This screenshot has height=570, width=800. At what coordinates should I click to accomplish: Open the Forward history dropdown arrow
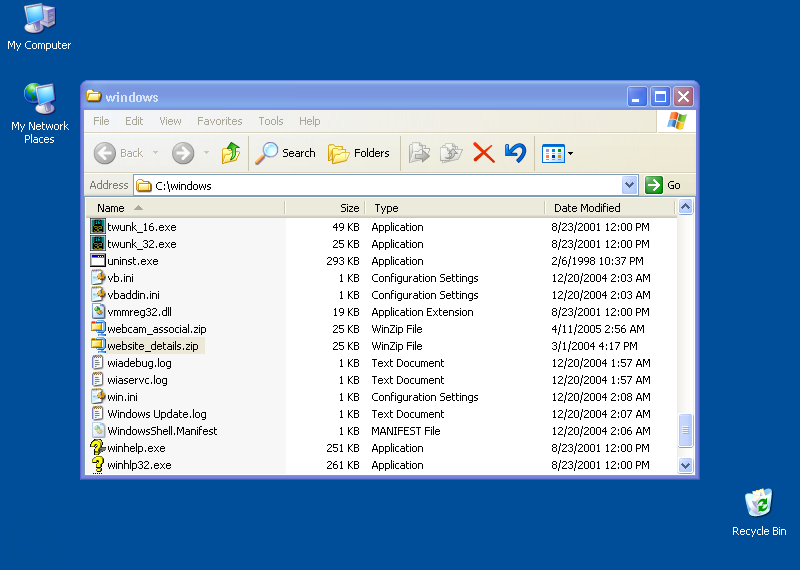[206, 153]
